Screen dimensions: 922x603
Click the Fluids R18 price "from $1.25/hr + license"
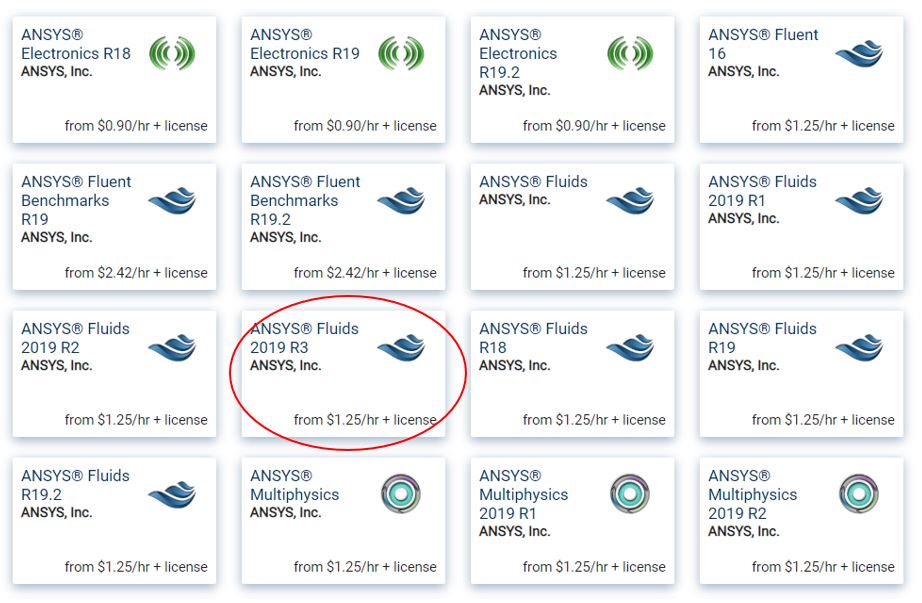[x=594, y=420]
